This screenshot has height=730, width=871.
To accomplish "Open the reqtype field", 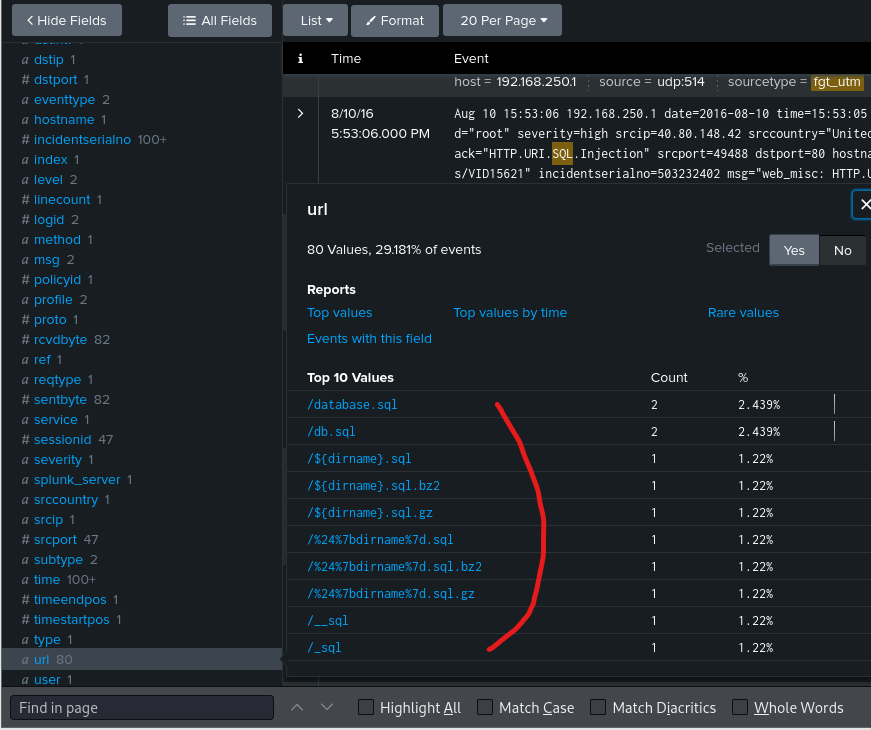I will click(x=57, y=379).
